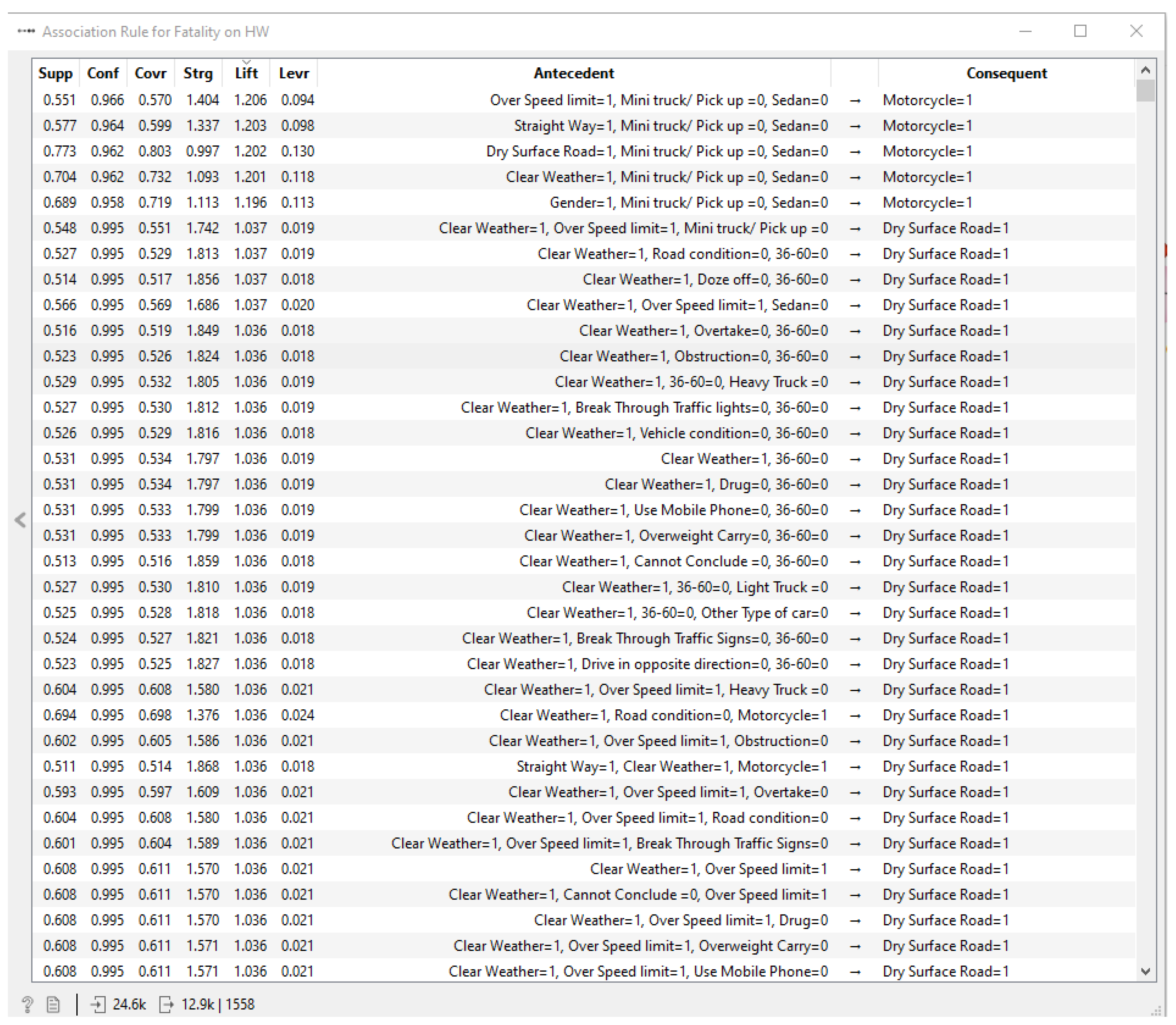
Task: Click the input data arrow icon
Action: [x=98, y=1004]
